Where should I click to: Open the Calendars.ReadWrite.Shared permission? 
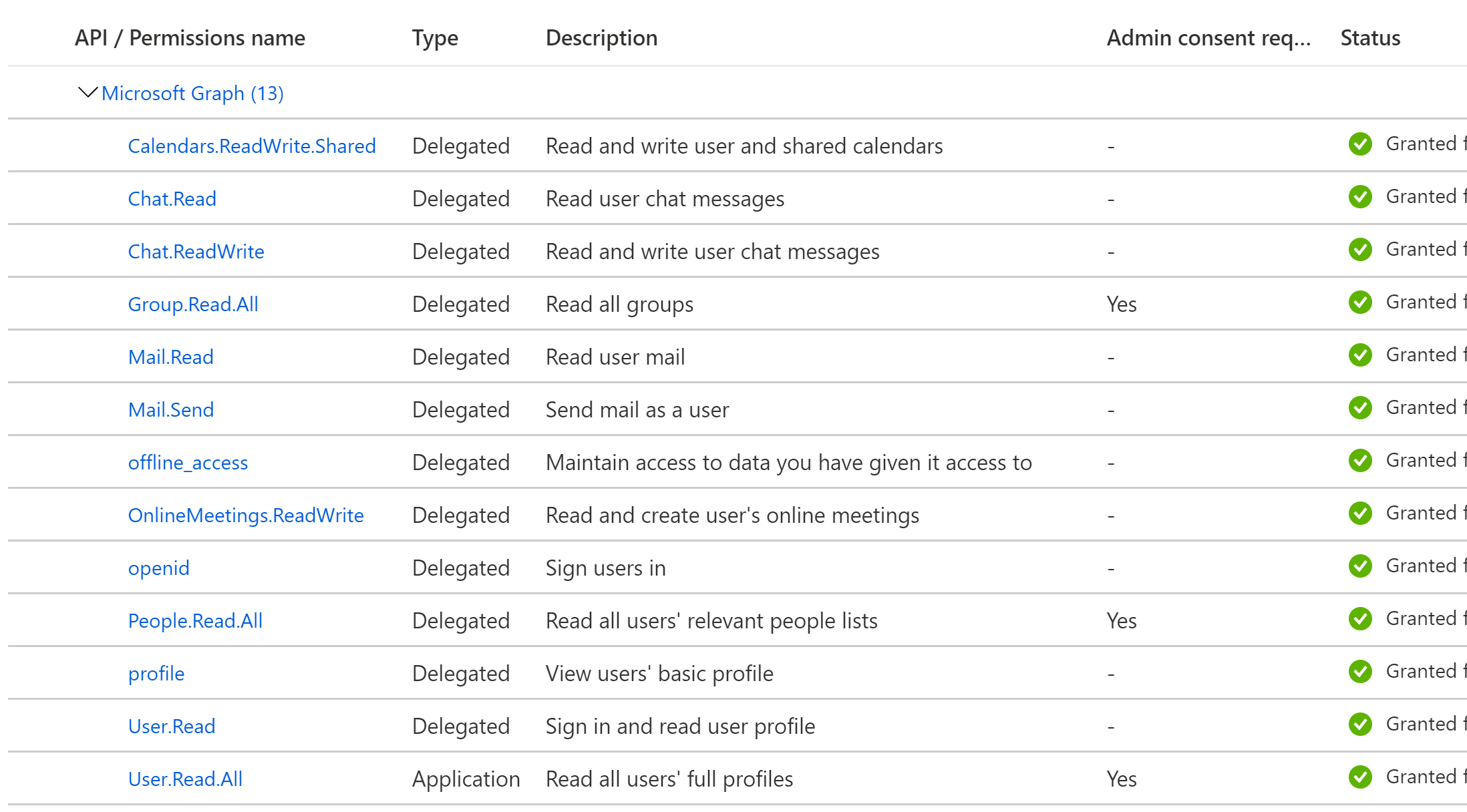click(252, 146)
